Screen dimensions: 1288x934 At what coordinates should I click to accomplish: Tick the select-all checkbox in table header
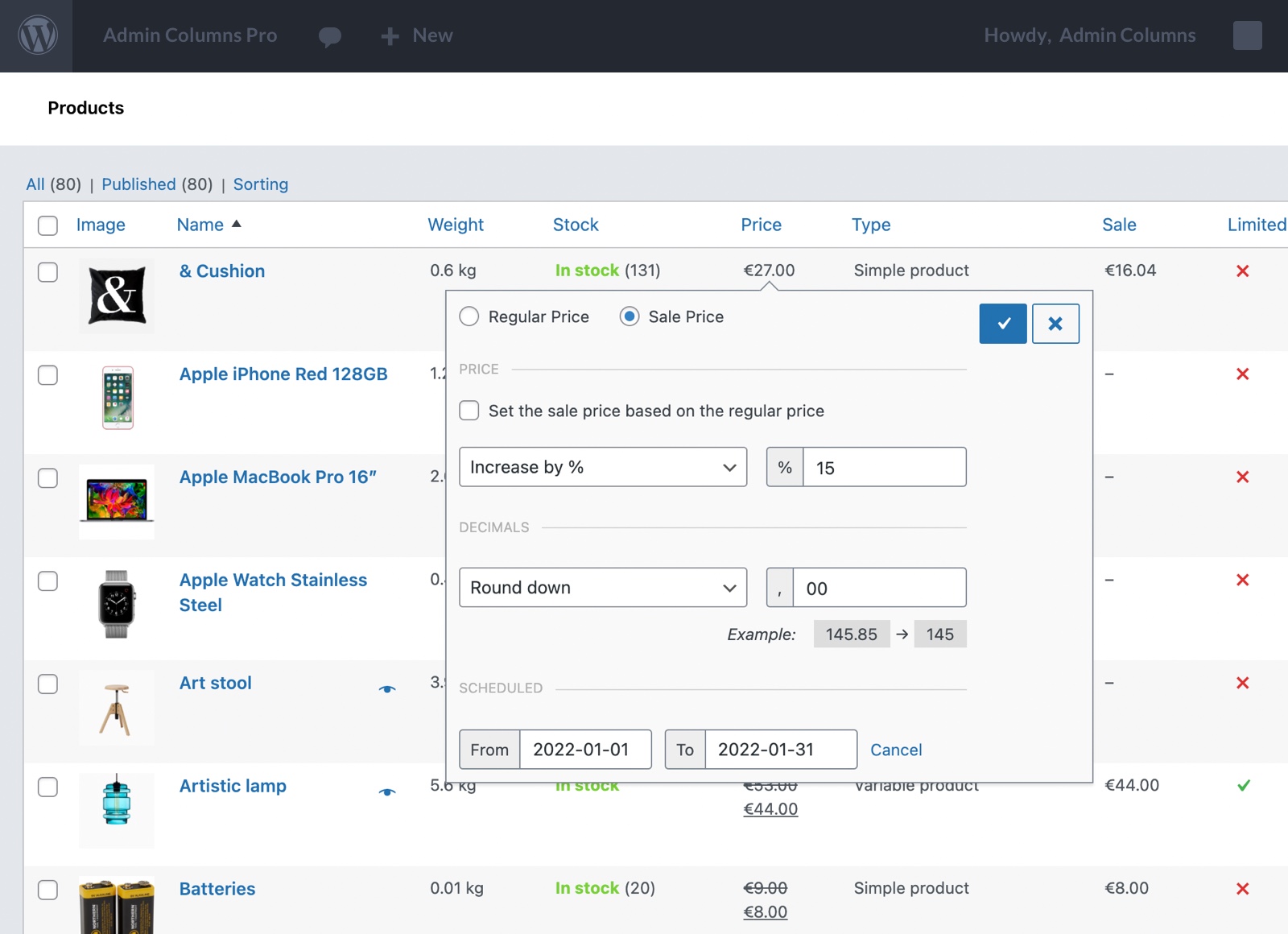point(48,225)
